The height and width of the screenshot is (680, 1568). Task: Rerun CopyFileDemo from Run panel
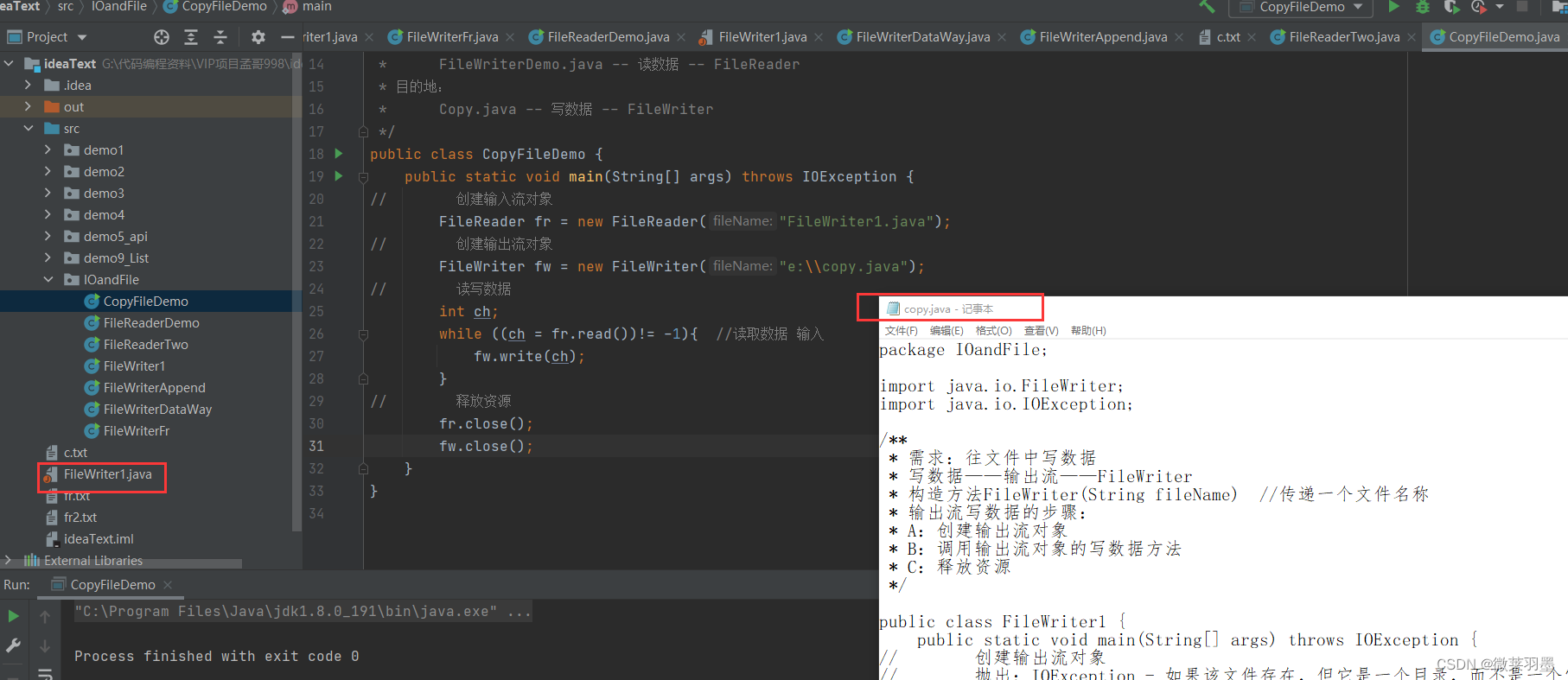point(13,616)
